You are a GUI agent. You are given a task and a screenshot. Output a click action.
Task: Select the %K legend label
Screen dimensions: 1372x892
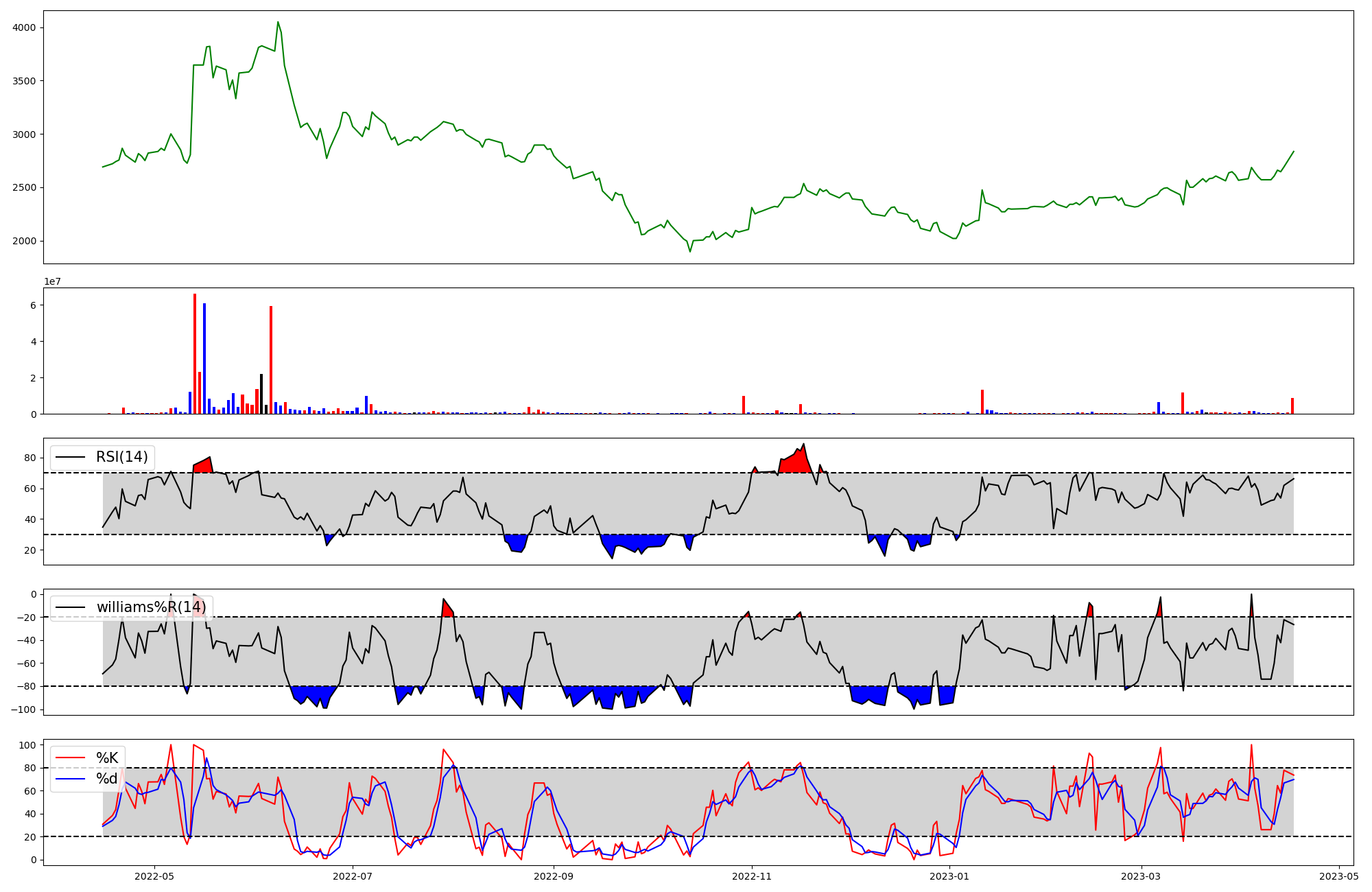(107, 758)
